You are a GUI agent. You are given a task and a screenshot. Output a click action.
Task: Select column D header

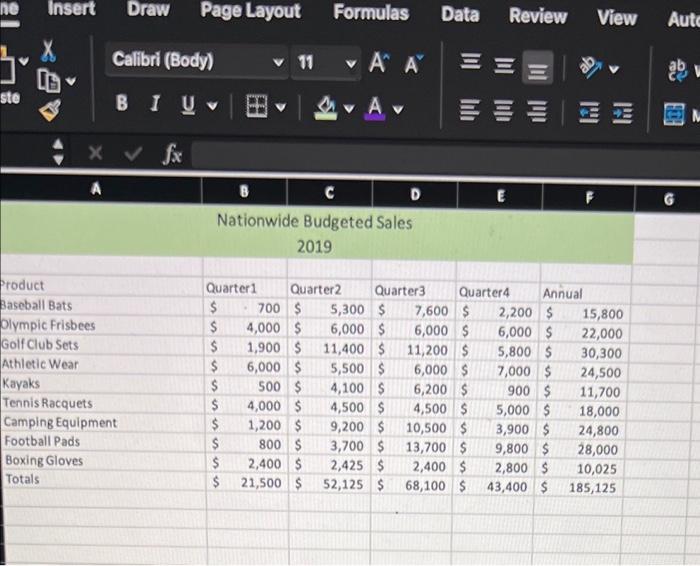point(415,195)
